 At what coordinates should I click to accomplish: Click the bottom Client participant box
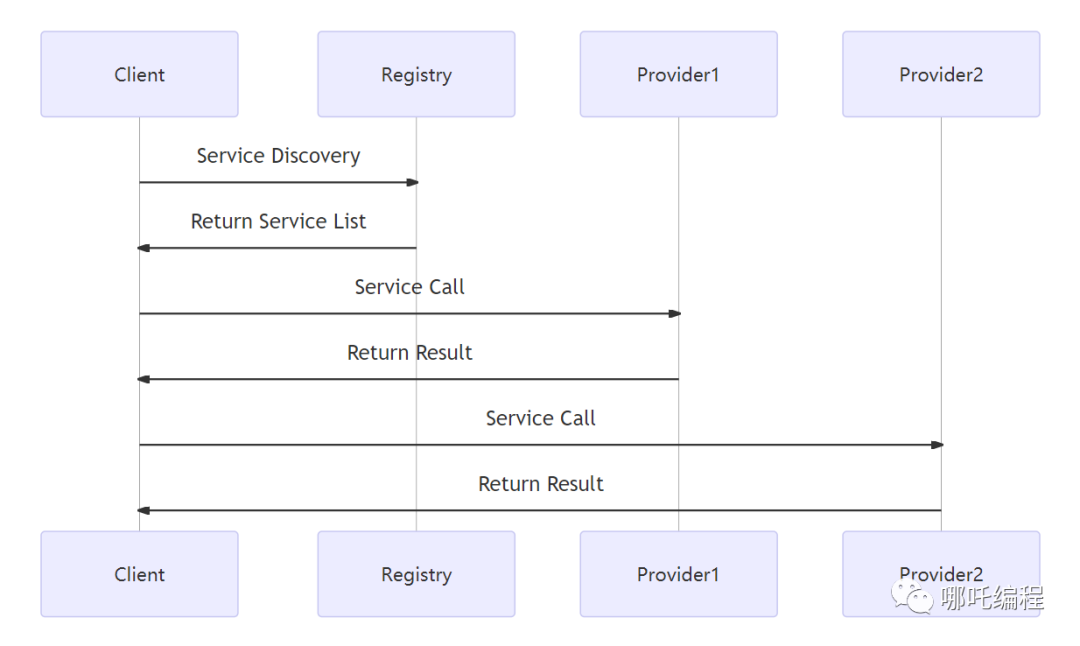139,574
